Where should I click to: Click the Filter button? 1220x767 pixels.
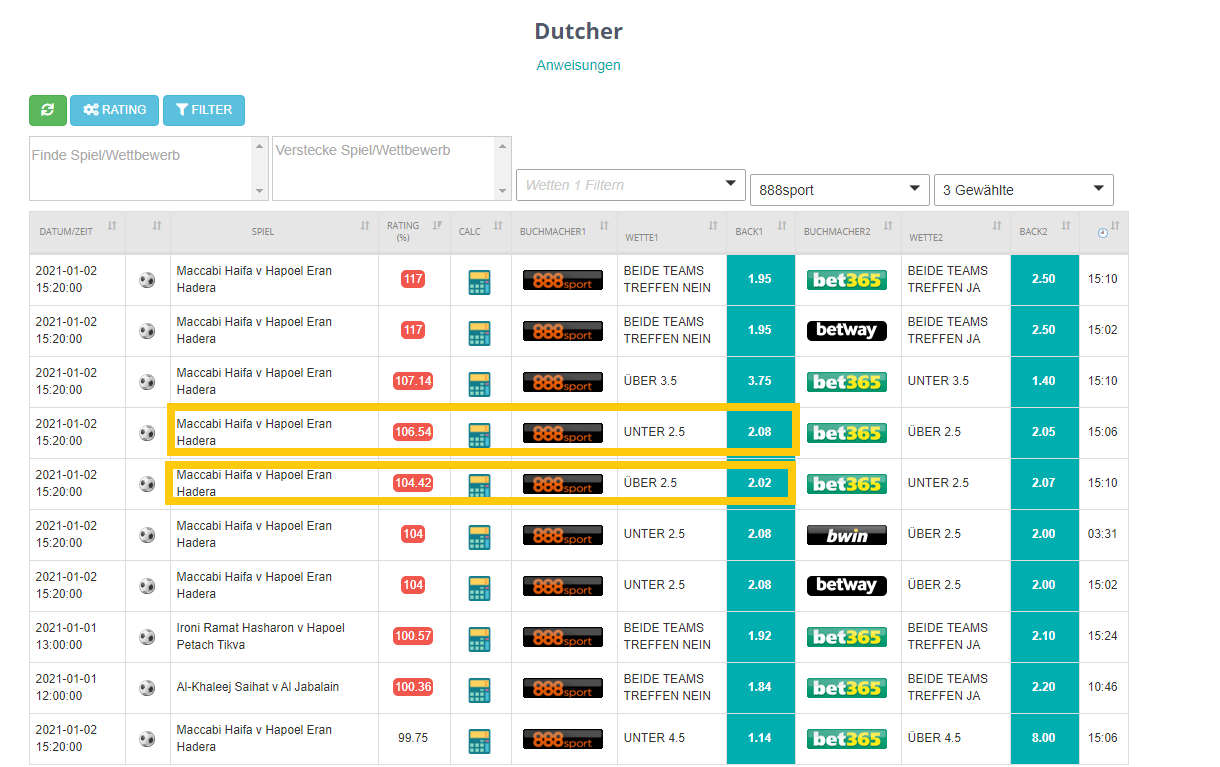(204, 110)
